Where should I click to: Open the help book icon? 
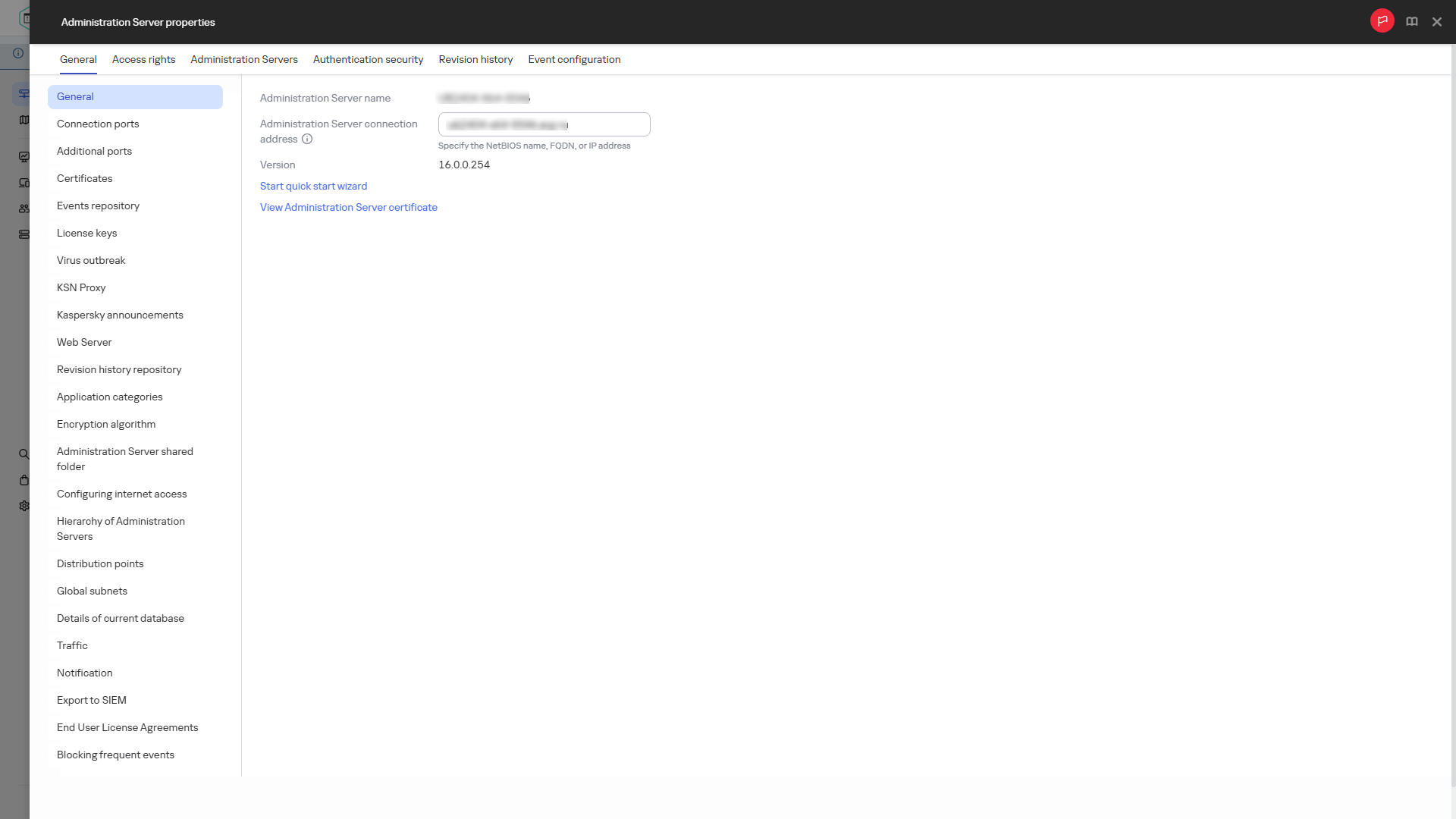pos(1411,22)
